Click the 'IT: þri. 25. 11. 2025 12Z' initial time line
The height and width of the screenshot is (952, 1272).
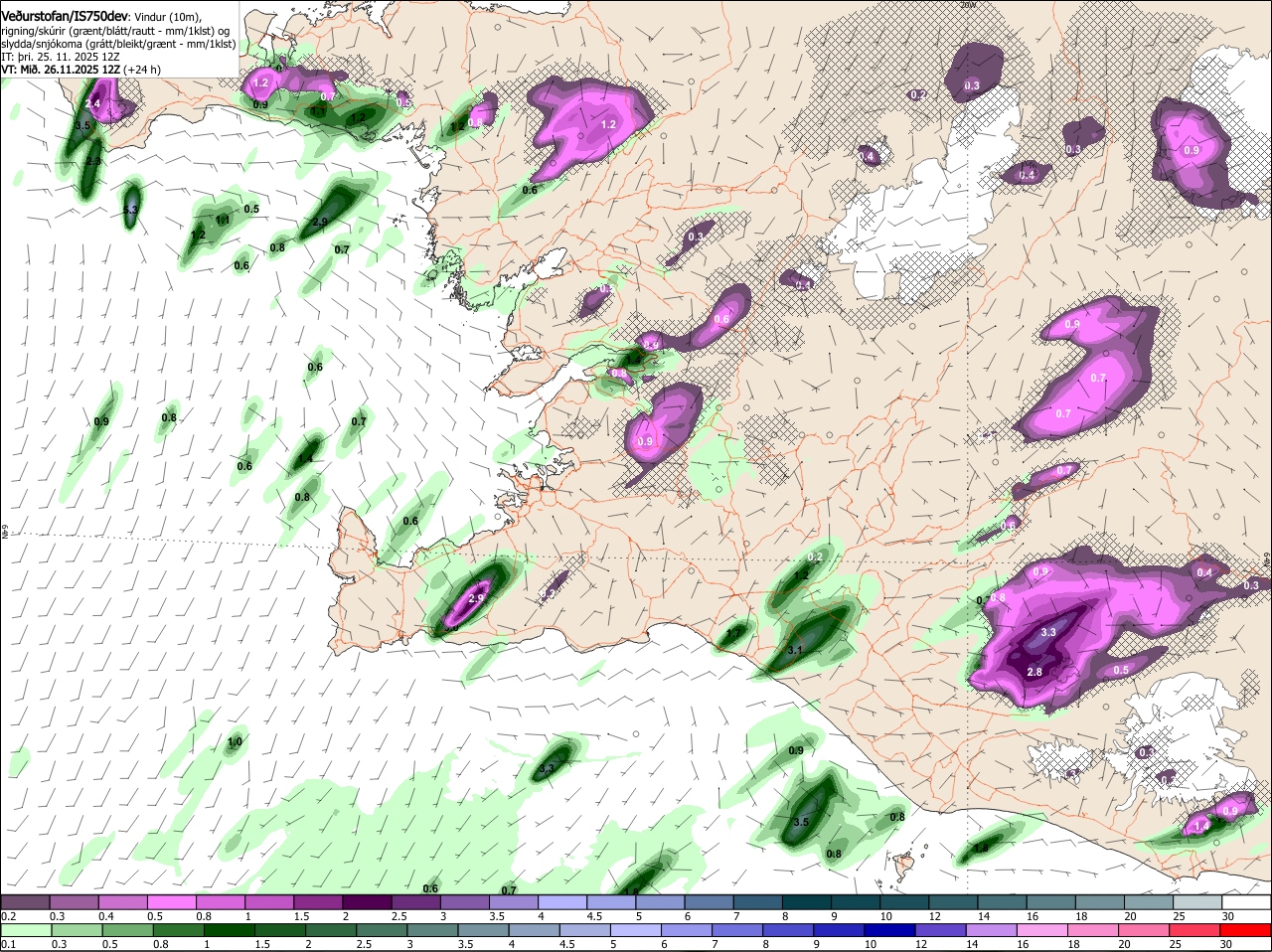coord(60,57)
